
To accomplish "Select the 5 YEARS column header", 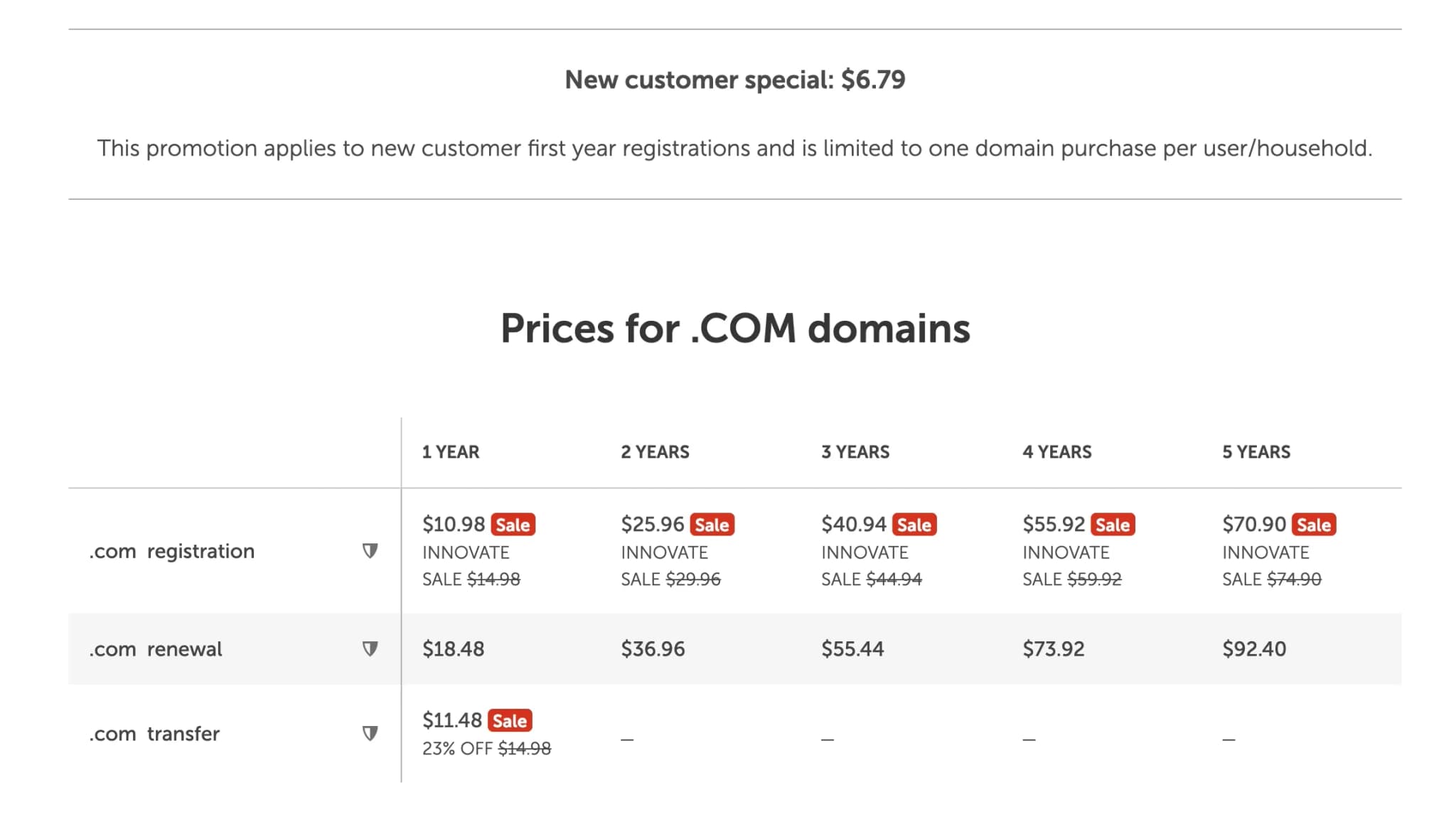I will coord(1256,452).
